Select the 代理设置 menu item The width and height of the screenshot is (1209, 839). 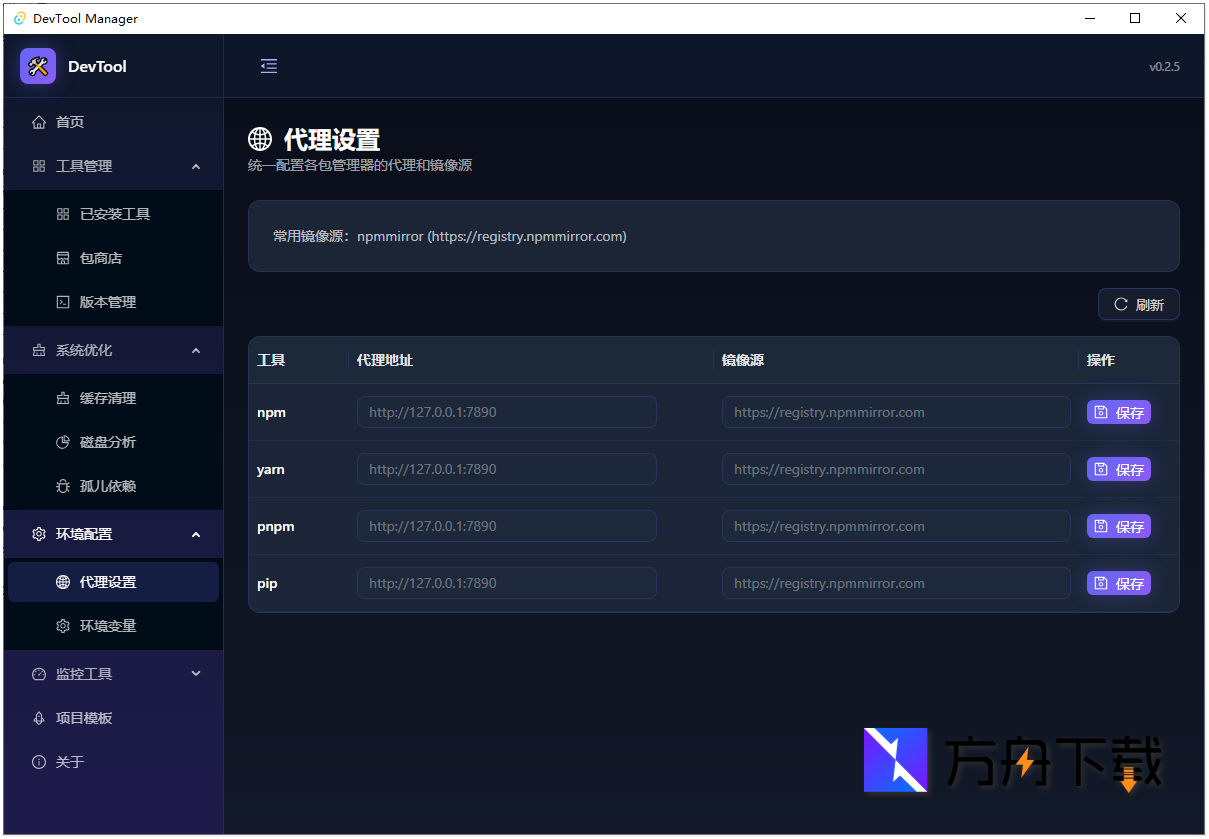click(112, 581)
